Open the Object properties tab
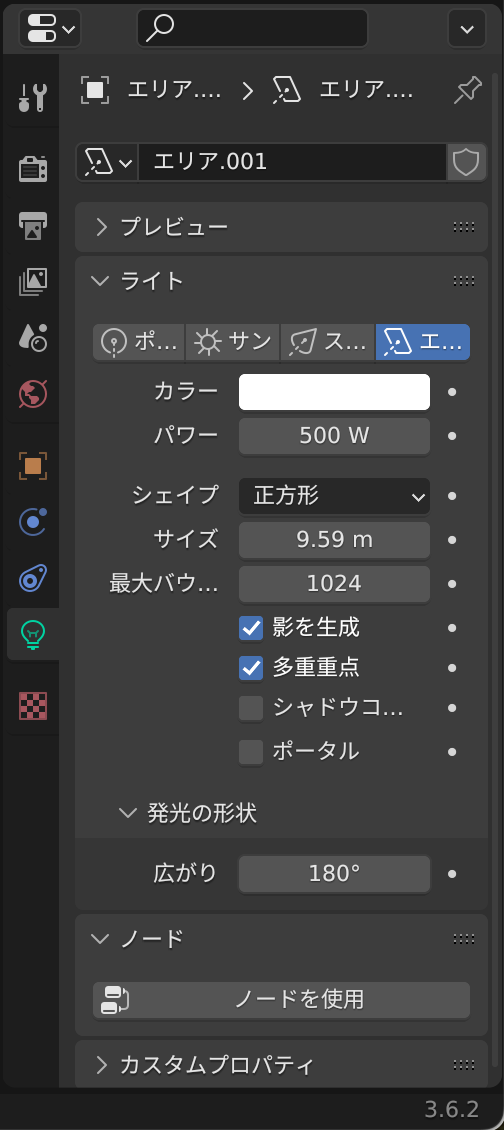504x1130 pixels. point(32,466)
